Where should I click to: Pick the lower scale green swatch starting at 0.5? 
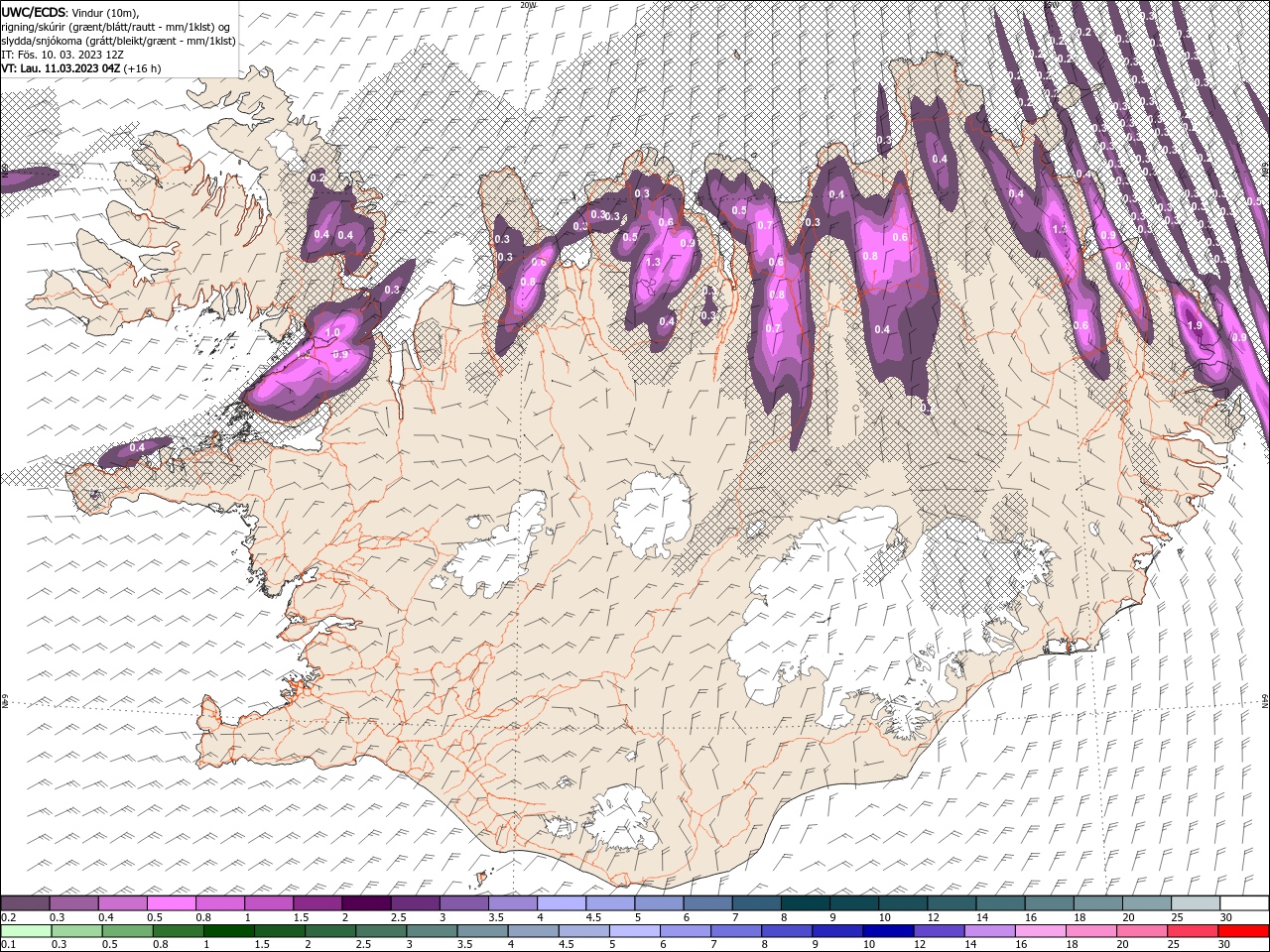click(127, 931)
